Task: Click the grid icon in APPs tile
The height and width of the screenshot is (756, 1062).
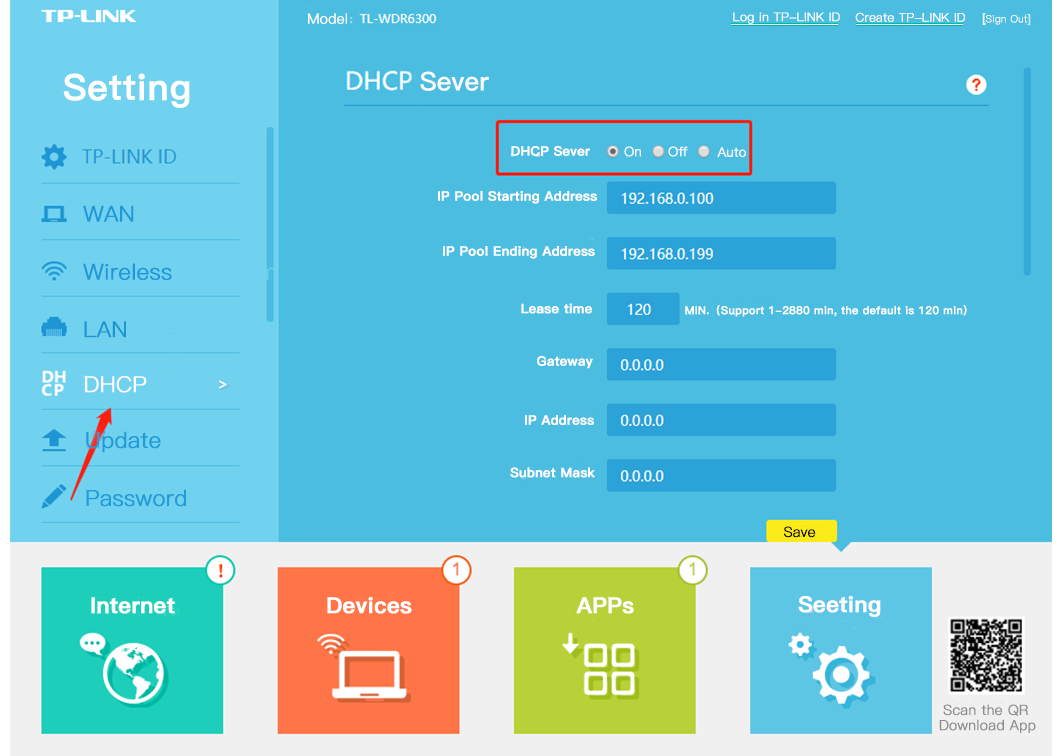Action: point(609,670)
